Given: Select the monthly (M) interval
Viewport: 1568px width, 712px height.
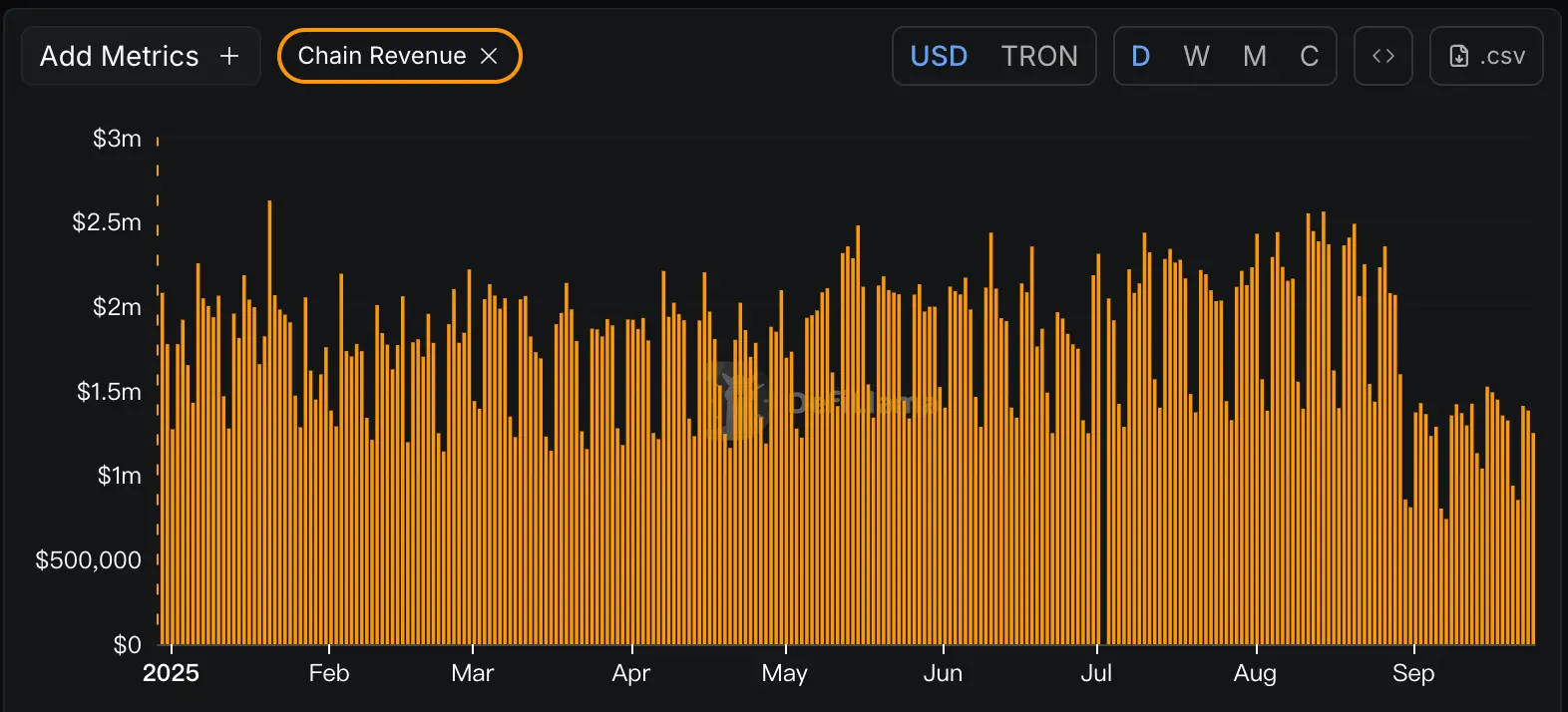Looking at the screenshot, I should pyautogui.click(x=1255, y=56).
